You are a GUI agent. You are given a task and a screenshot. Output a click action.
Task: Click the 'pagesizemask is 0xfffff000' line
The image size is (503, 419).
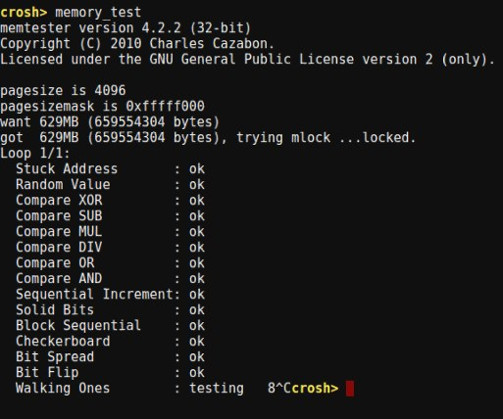point(102,106)
